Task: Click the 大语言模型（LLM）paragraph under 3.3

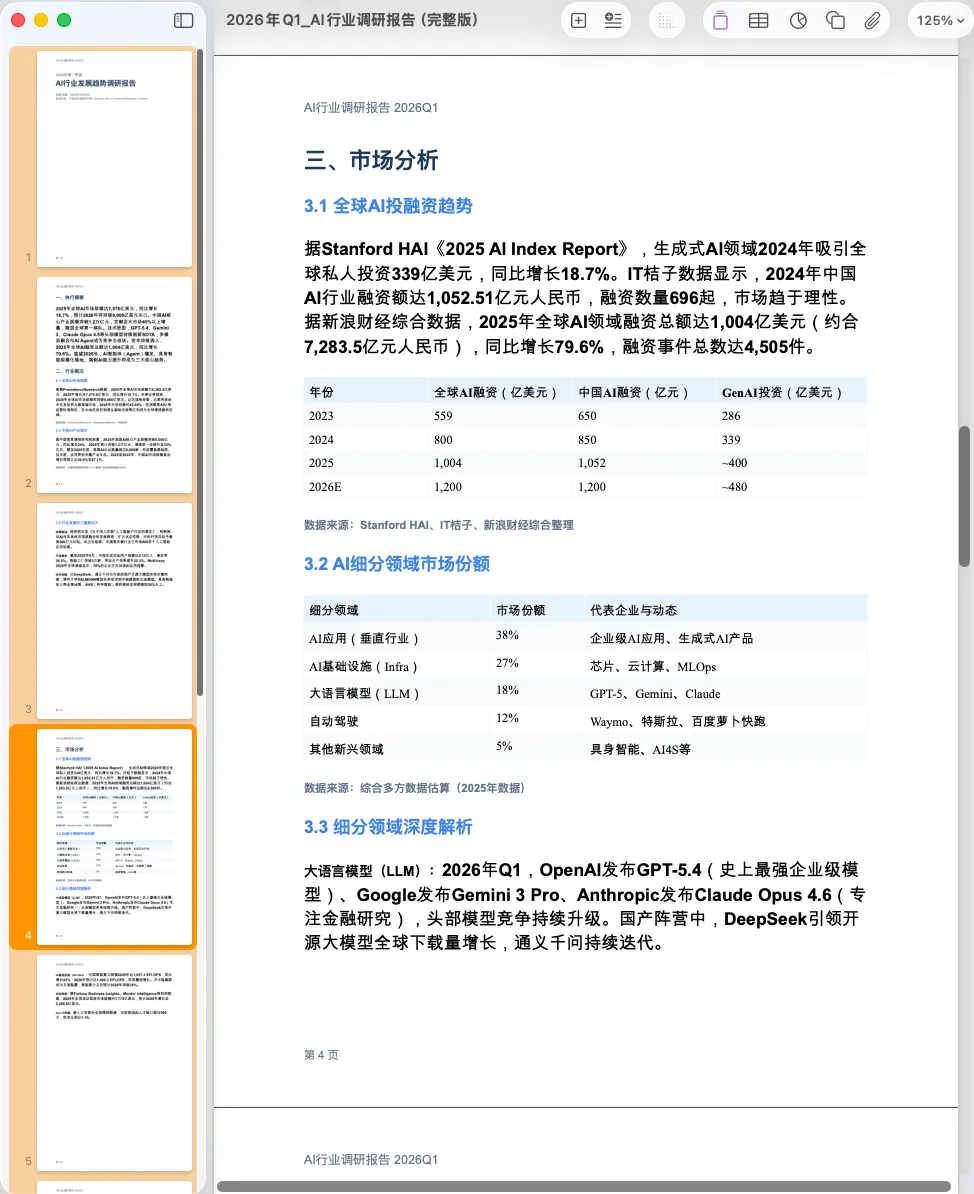Action: click(x=585, y=906)
